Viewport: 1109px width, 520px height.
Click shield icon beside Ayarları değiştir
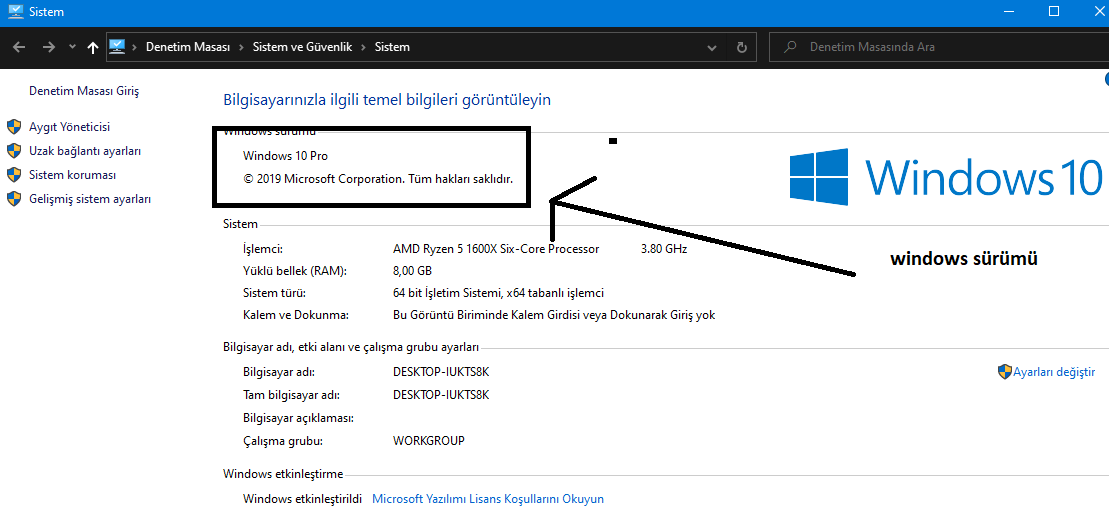[1004, 371]
